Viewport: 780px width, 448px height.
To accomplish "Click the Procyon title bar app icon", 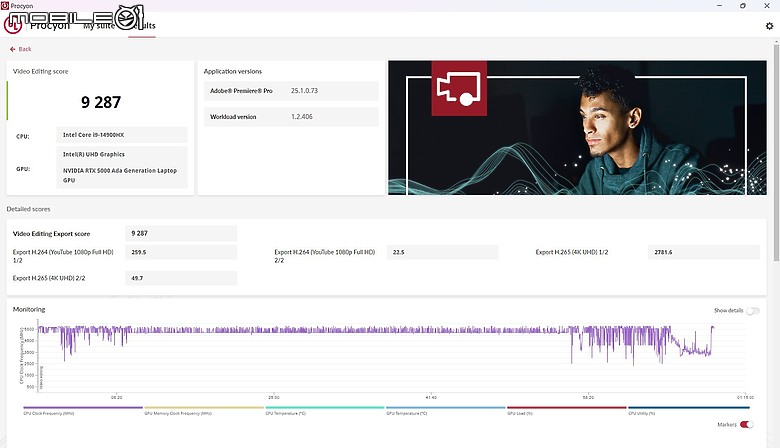I will pyautogui.click(x=5, y=5).
